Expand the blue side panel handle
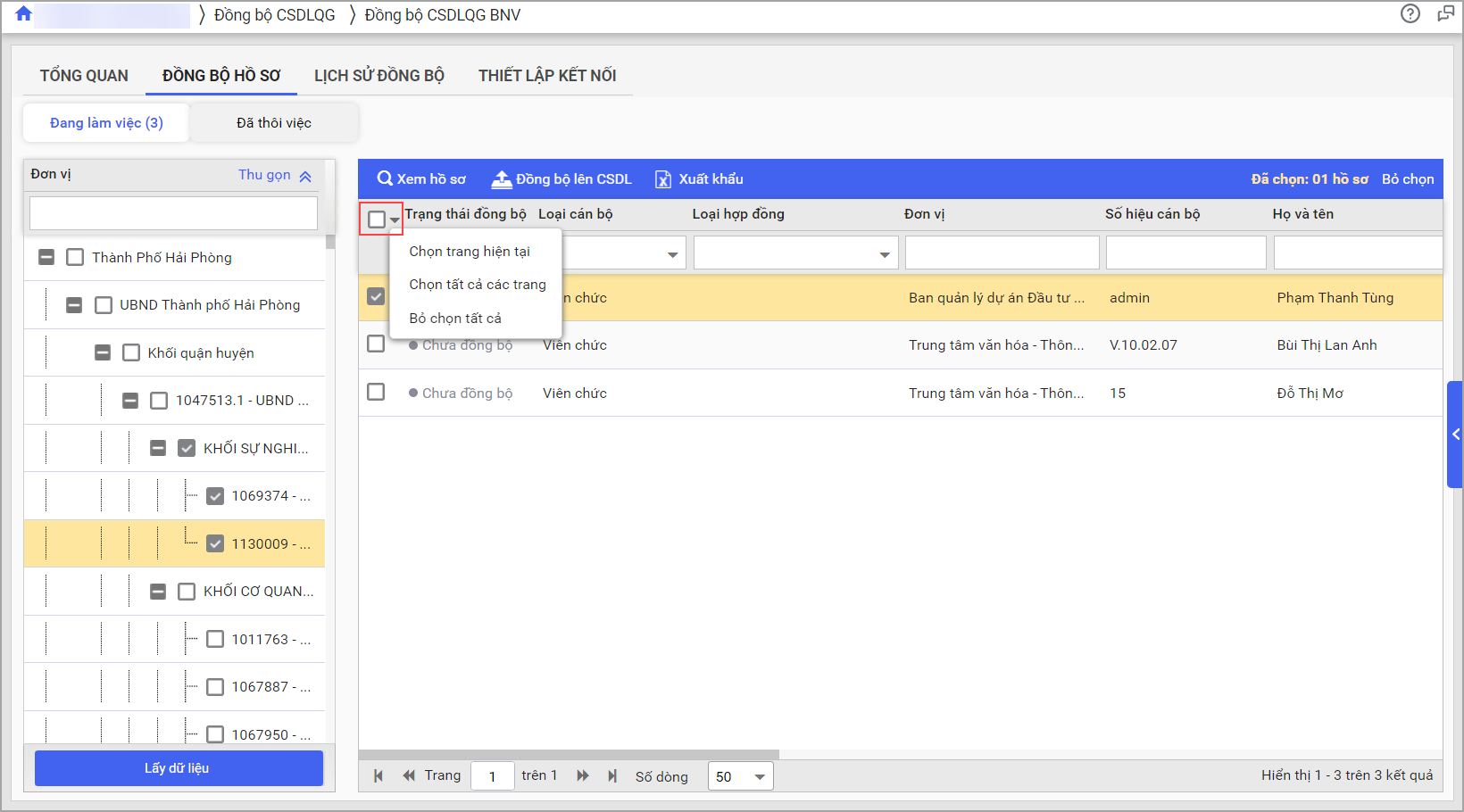The height and width of the screenshot is (812, 1464). pyautogui.click(x=1455, y=435)
